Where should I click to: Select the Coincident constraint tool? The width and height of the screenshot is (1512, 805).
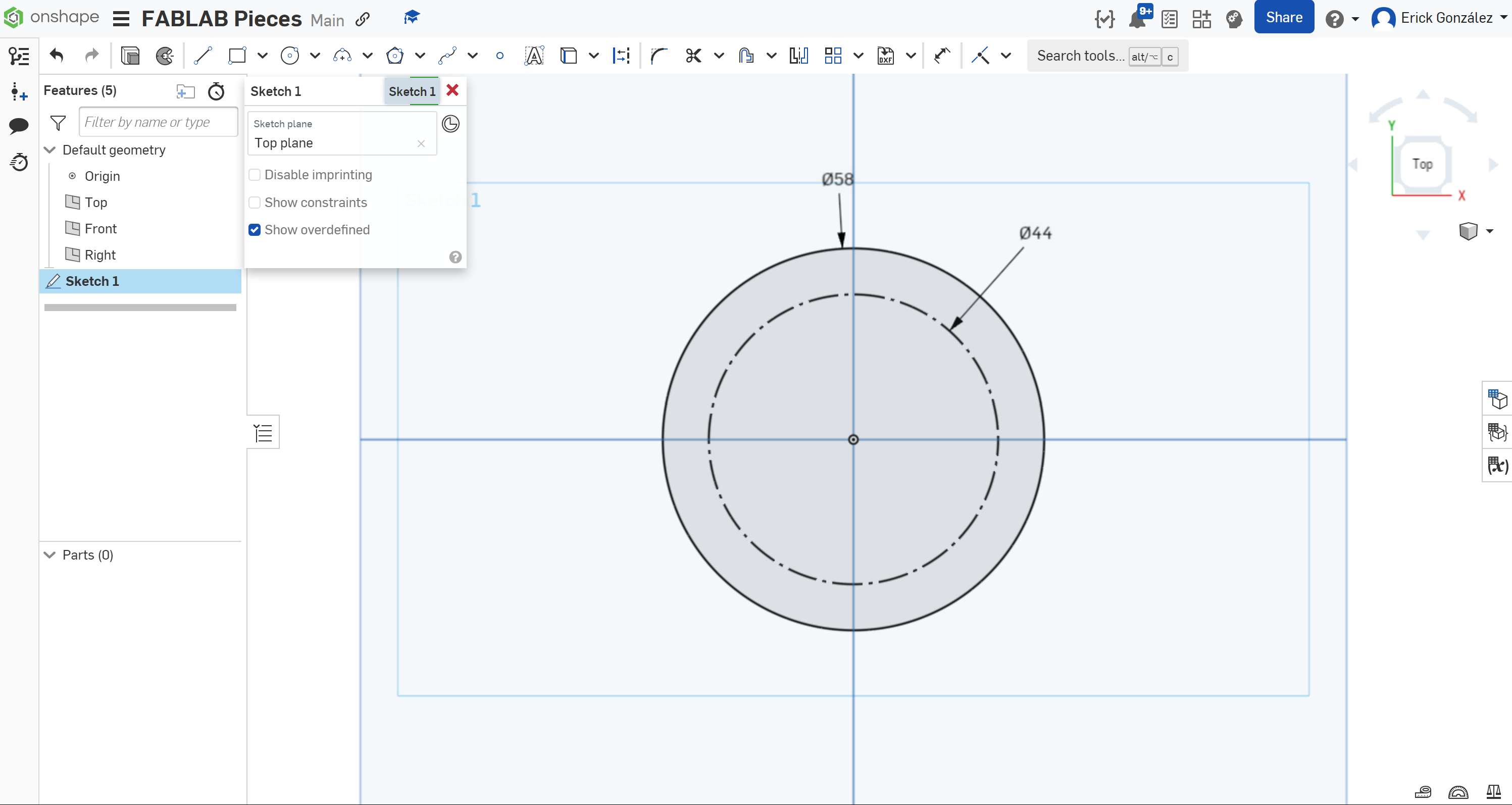click(x=980, y=56)
